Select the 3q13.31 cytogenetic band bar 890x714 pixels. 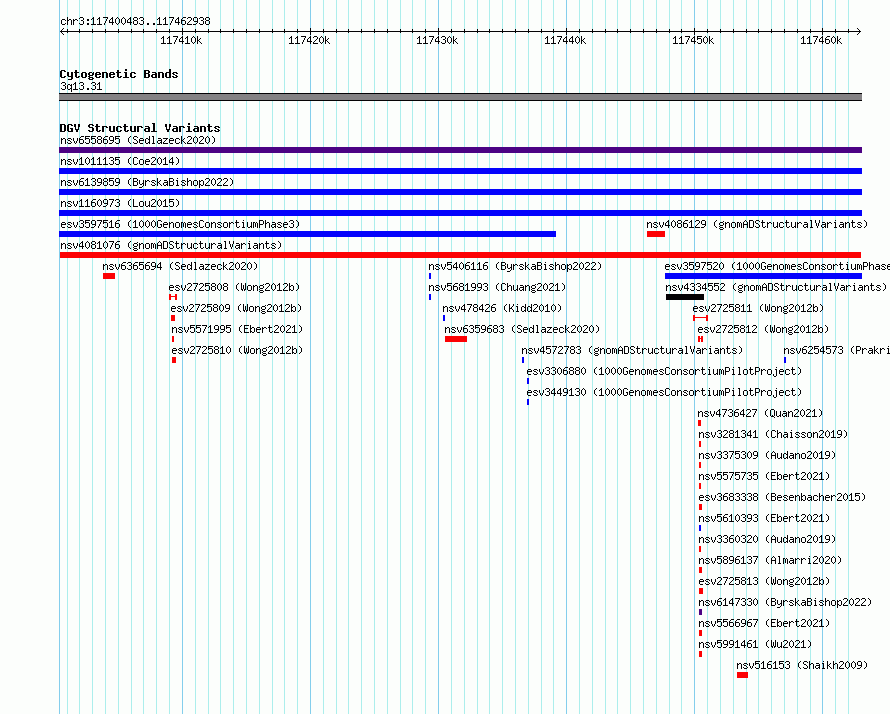point(460,97)
